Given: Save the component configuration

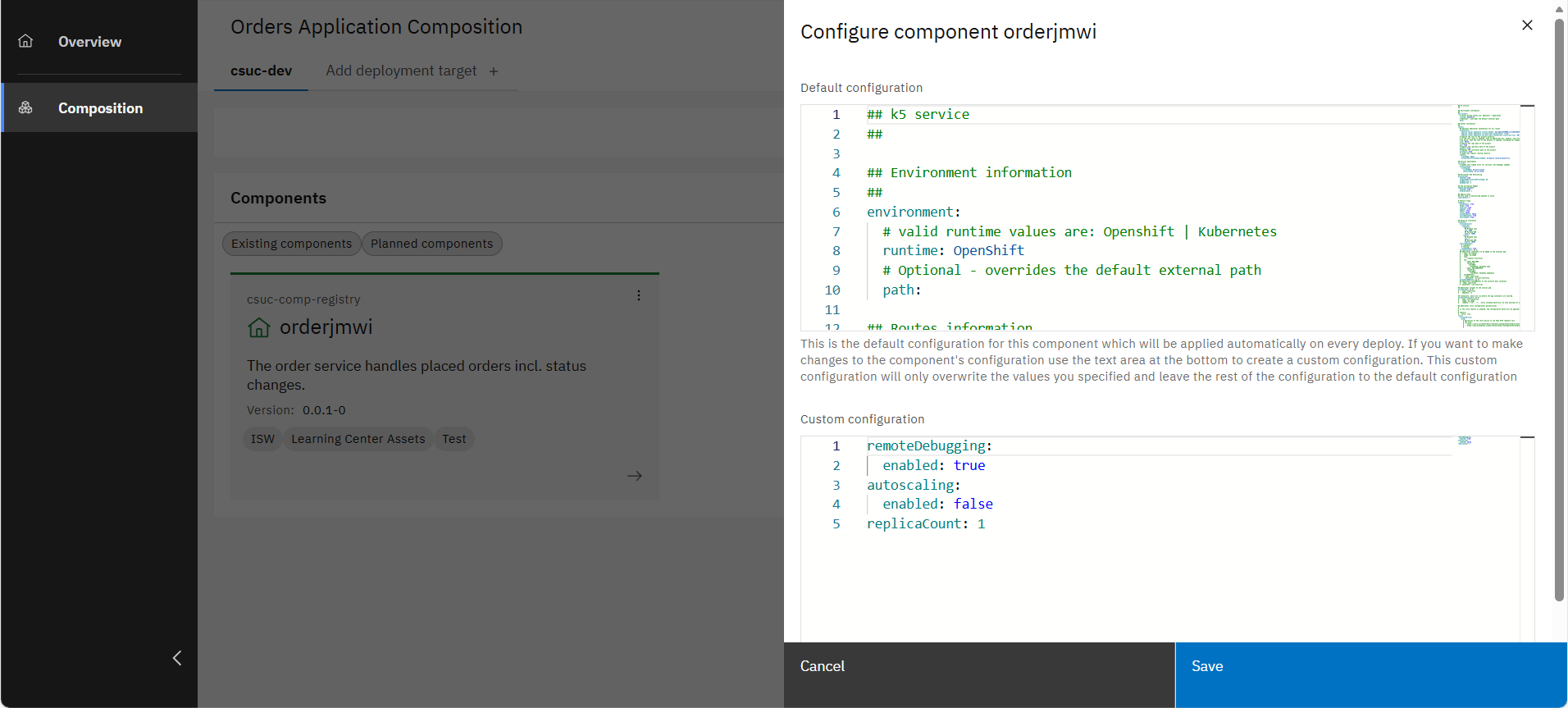Looking at the screenshot, I should tap(1371, 674).
